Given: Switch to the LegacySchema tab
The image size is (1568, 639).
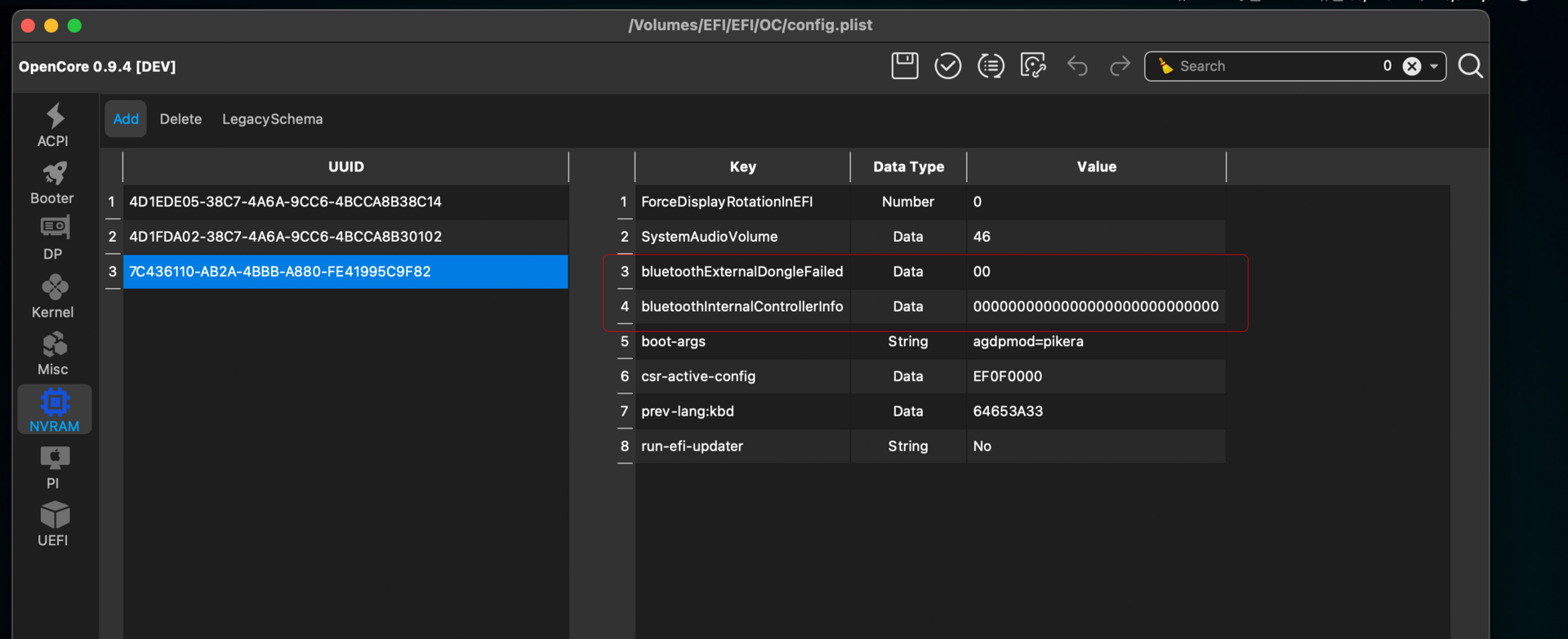Looking at the screenshot, I should point(272,119).
